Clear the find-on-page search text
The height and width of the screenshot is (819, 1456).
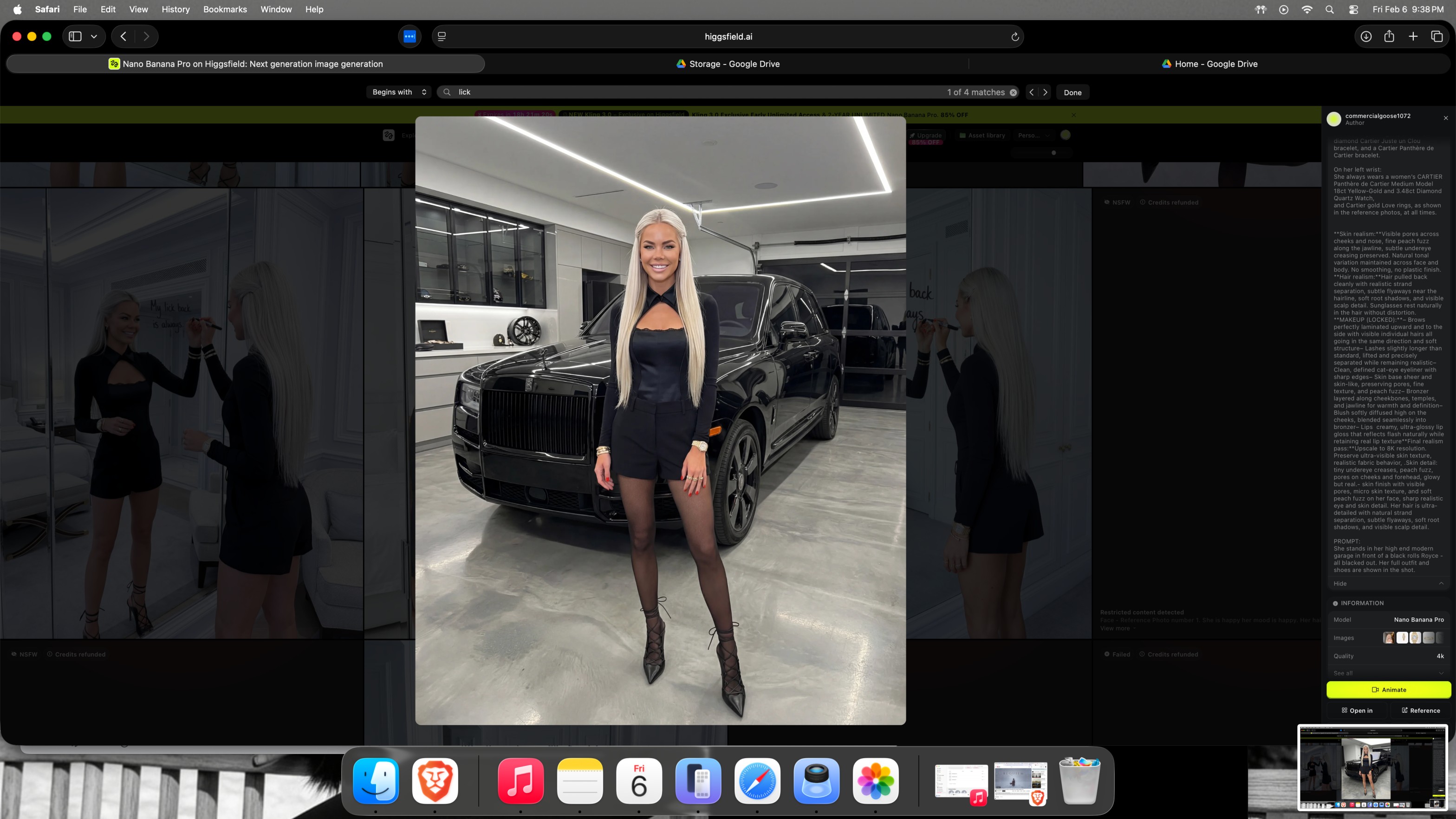(1014, 92)
